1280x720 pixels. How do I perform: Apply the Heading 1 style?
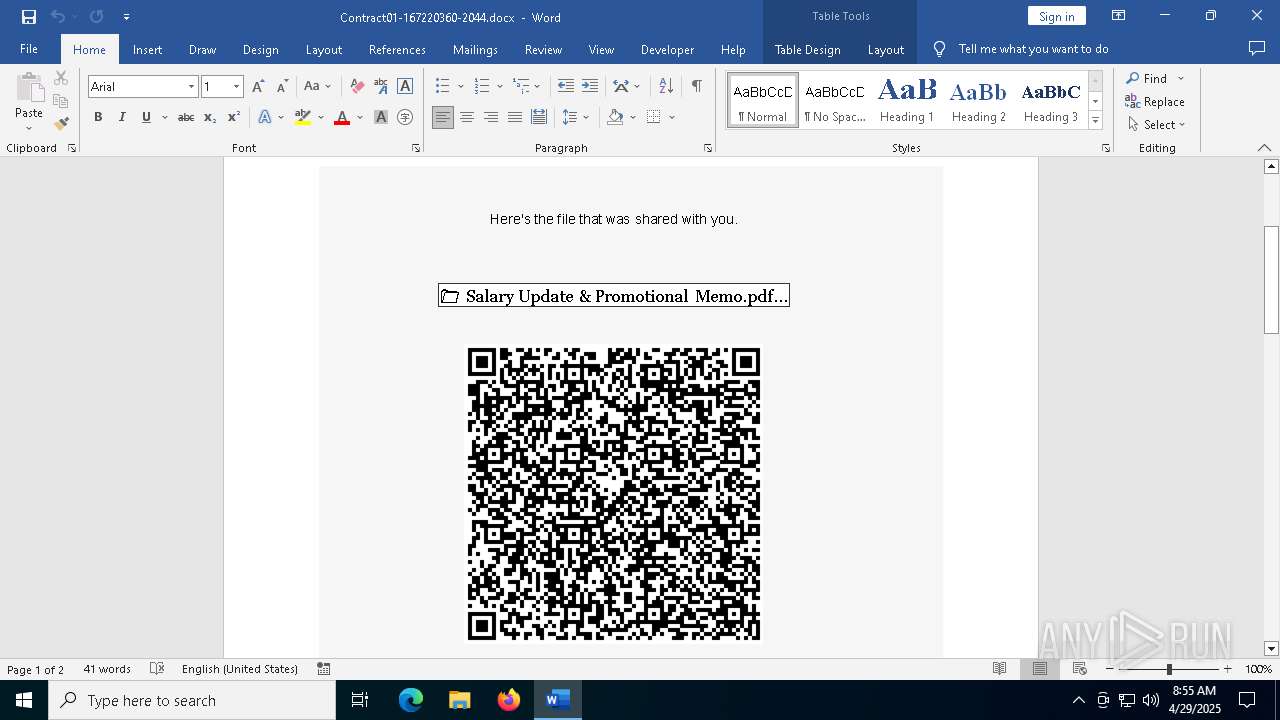tap(907, 100)
